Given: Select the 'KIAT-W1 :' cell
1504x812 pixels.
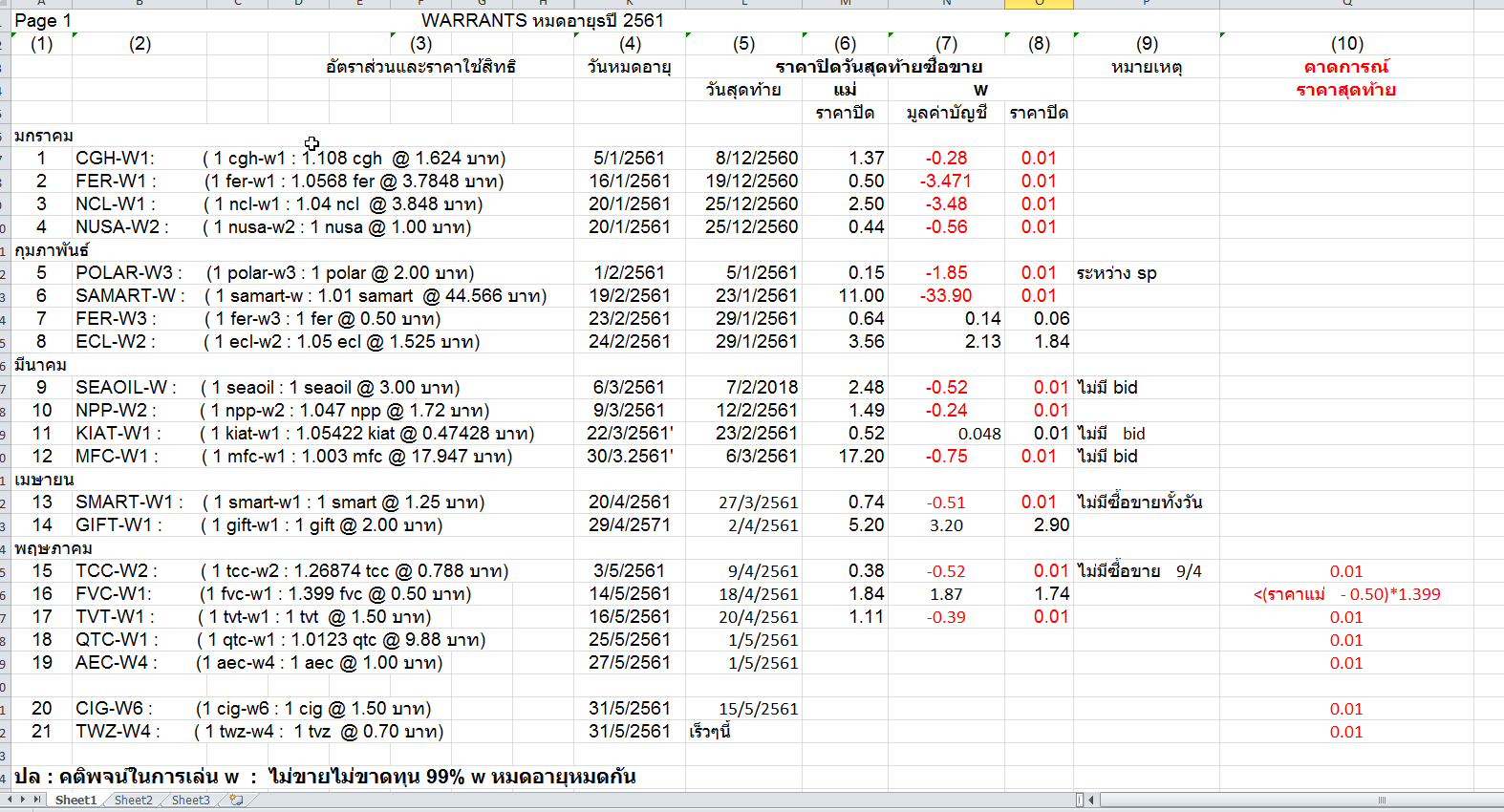Looking at the screenshot, I should pos(118,433).
